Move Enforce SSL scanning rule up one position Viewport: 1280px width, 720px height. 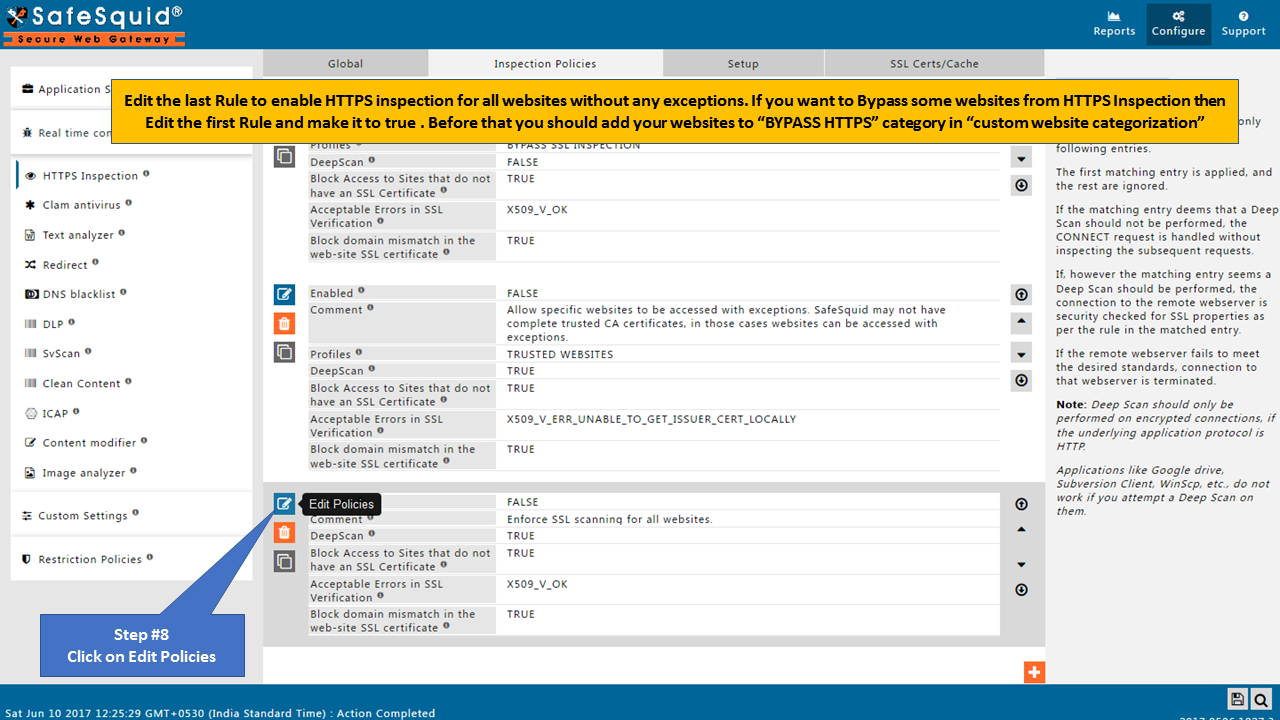point(1021,530)
